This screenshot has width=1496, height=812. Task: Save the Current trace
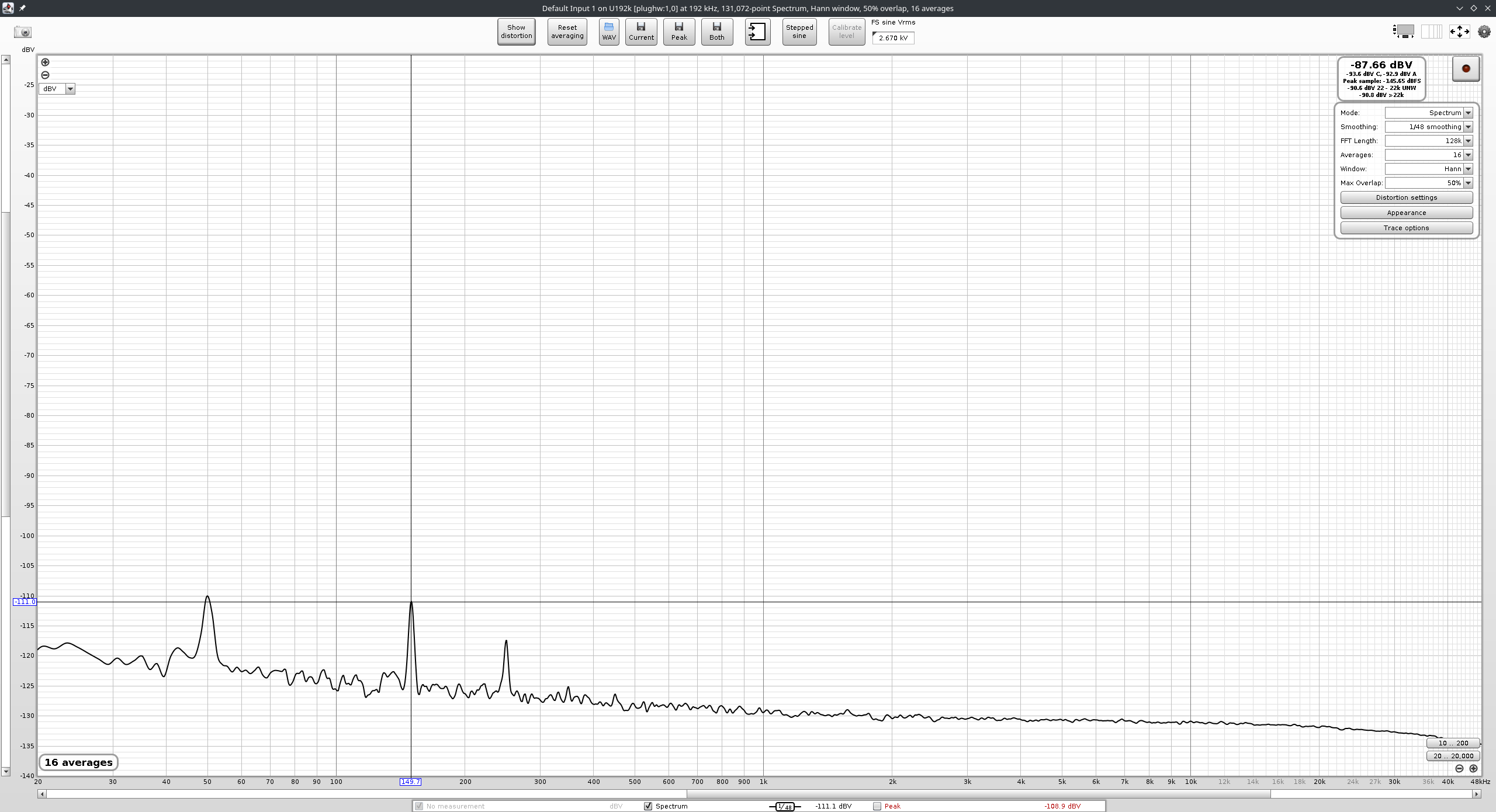click(641, 32)
